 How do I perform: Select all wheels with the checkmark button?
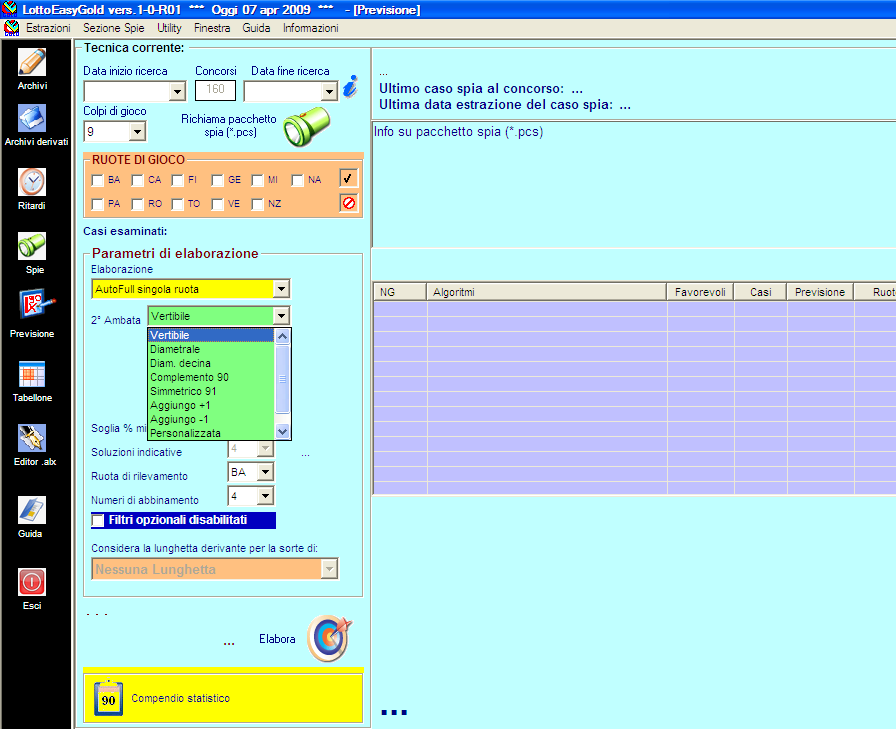(x=349, y=178)
